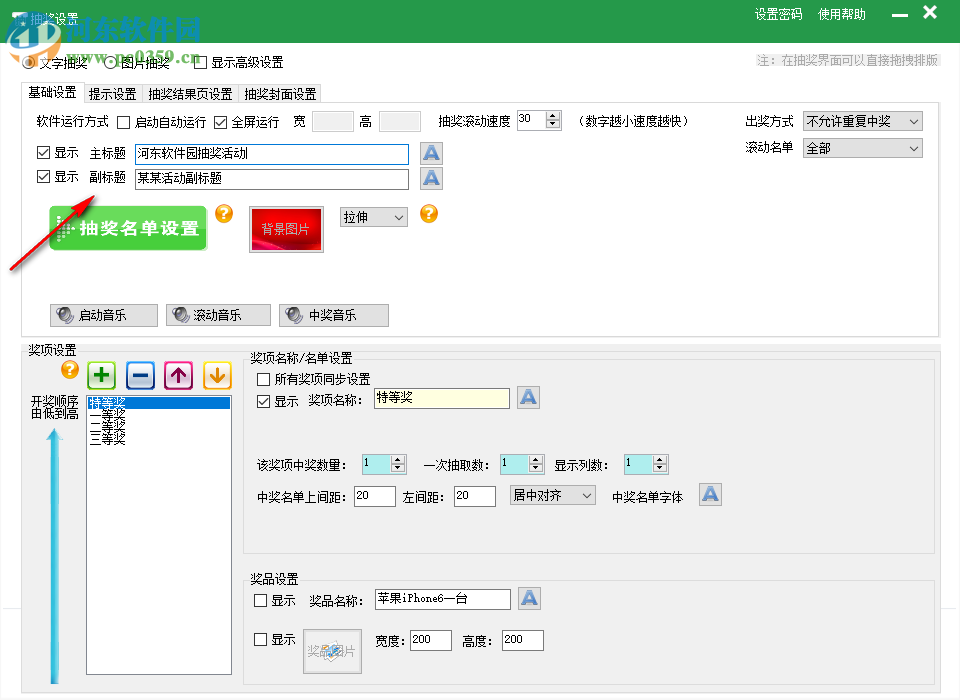This screenshot has height=700, width=960.
Task: Open the 出奖方式 dropdown showing 不允许重复中奖
Action: coord(862,121)
